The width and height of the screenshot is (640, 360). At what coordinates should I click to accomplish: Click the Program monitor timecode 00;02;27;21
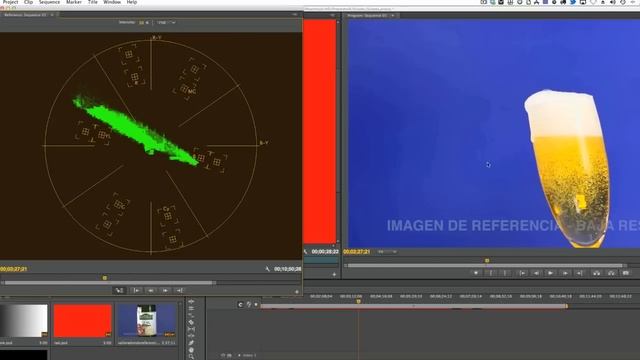[x=357, y=252]
